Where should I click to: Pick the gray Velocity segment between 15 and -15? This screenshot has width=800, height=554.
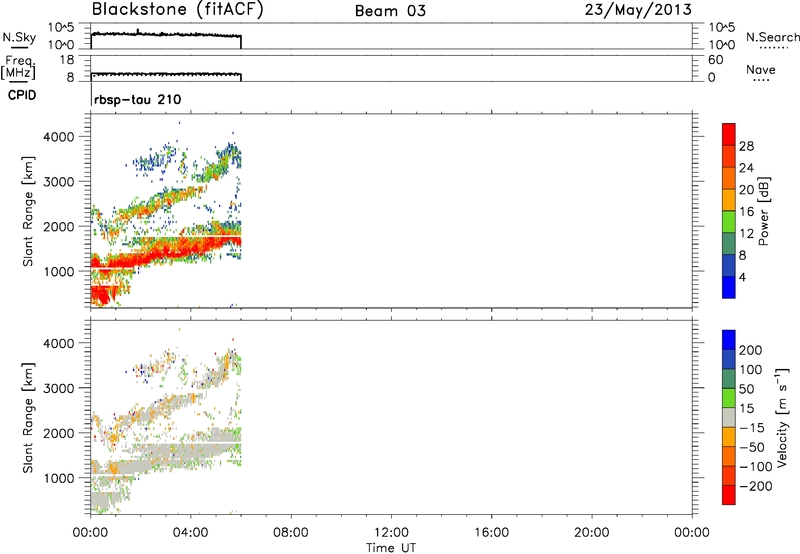(729, 417)
